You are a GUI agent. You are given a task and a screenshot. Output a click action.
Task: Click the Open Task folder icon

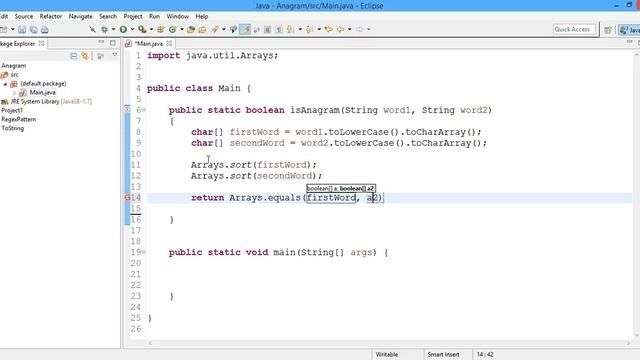coord(202,29)
